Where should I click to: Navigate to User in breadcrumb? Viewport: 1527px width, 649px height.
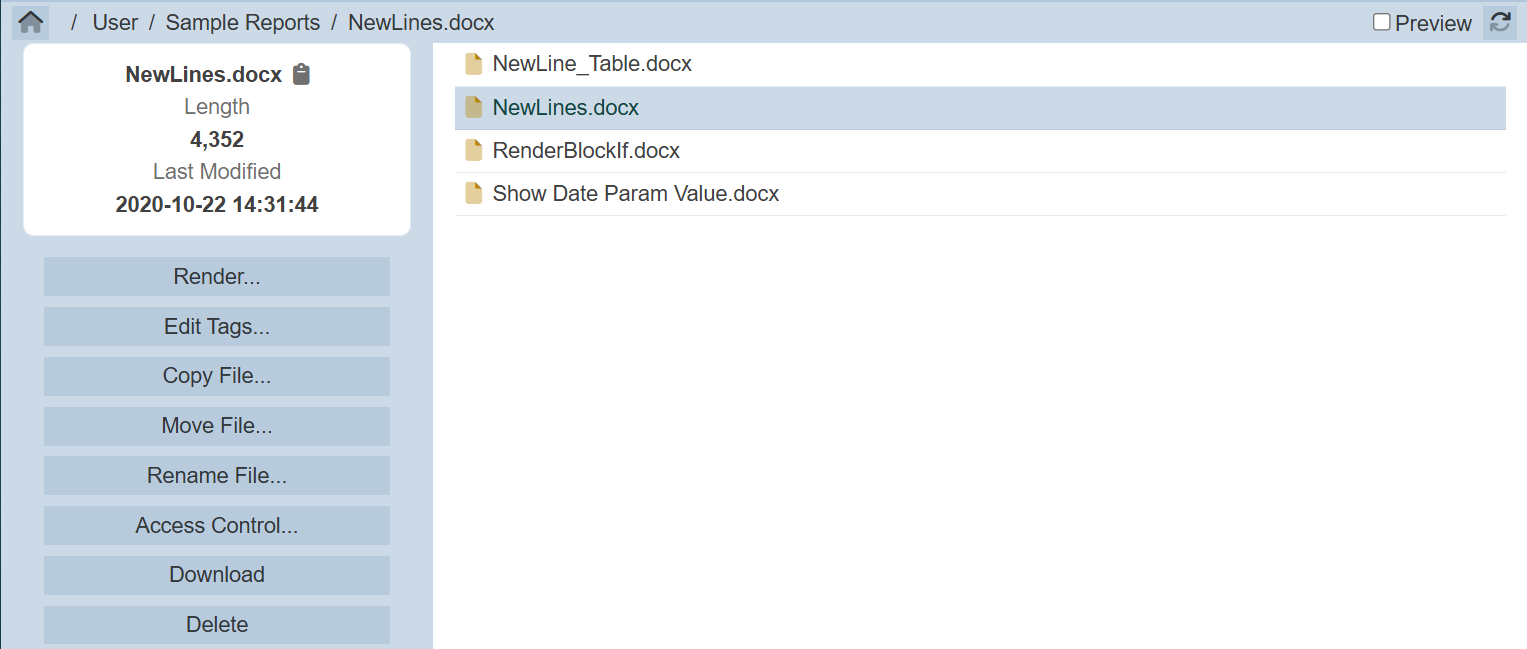pos(115,23)
